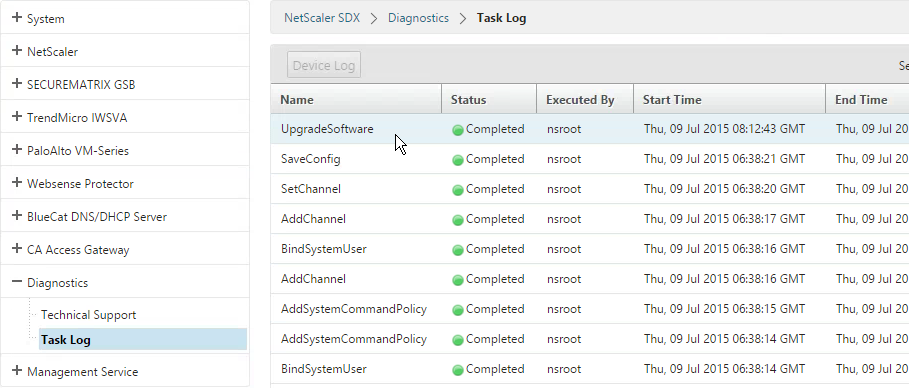Expand Websense Protector plus icon
This screenshot has width=909, height=388.
click(17, 183)
